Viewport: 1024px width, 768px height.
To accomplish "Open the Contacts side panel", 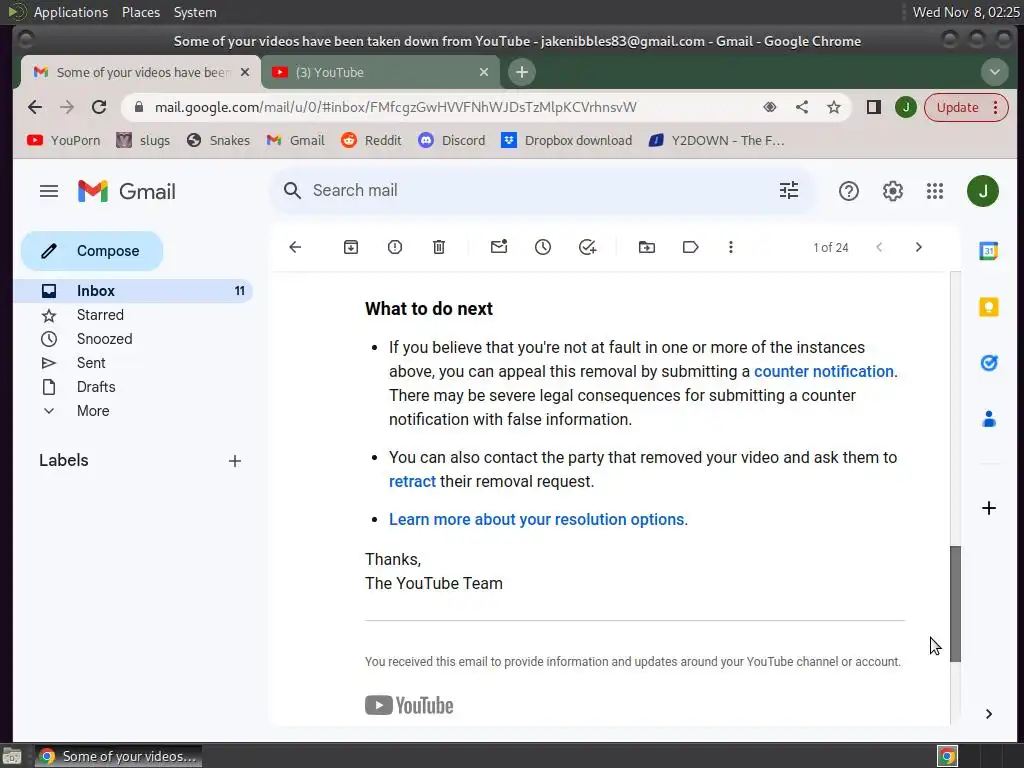I will pos(989,419).
